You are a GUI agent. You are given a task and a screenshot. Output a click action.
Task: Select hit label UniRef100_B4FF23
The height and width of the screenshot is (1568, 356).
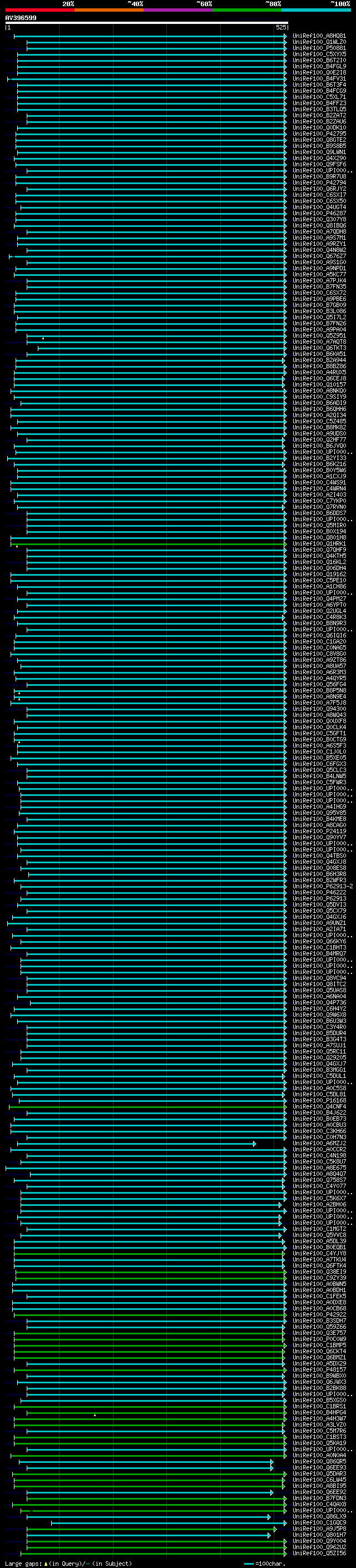pyautogui.click(x=319, y=103)
